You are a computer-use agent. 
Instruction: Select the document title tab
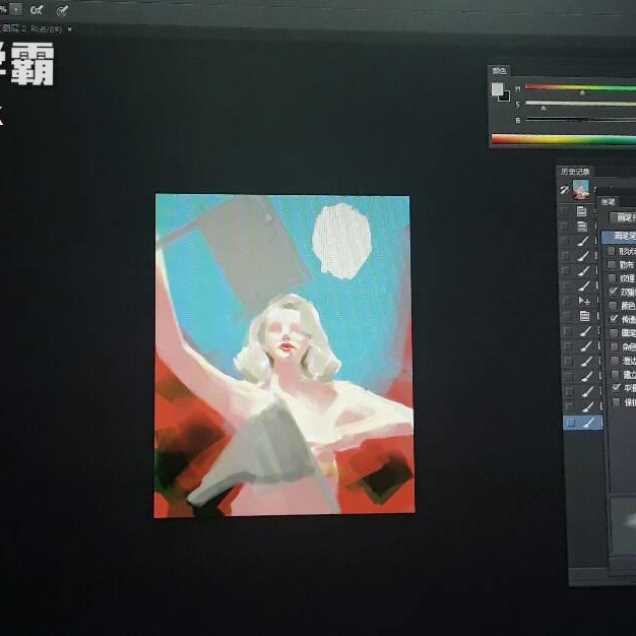[x=32, y=29]
